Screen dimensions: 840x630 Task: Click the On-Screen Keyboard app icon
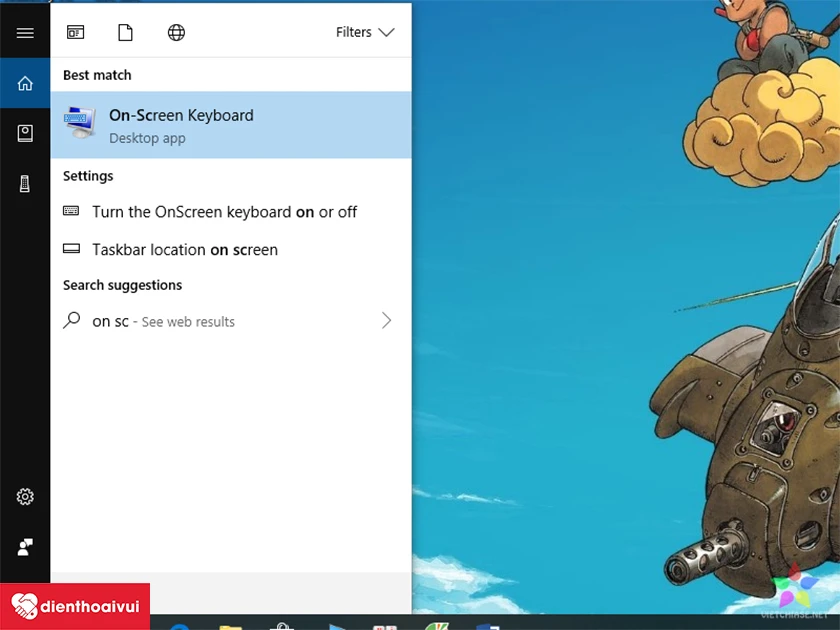point(79,122)
